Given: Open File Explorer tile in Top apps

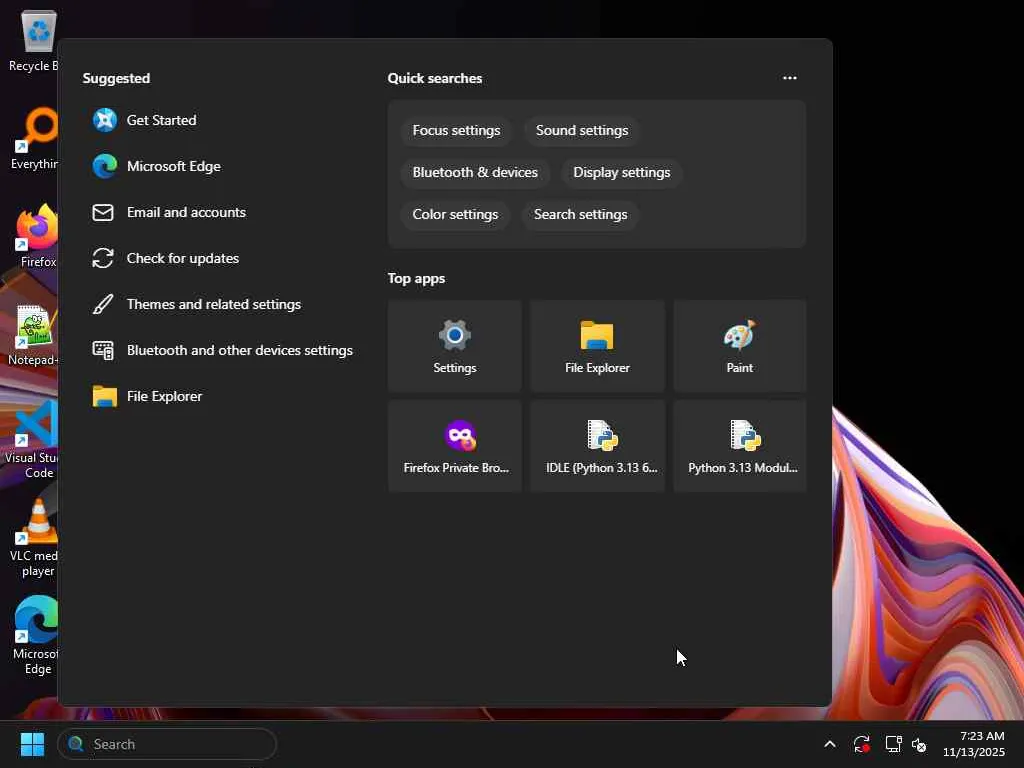Looking at the screenshot, I should point(597,346).
